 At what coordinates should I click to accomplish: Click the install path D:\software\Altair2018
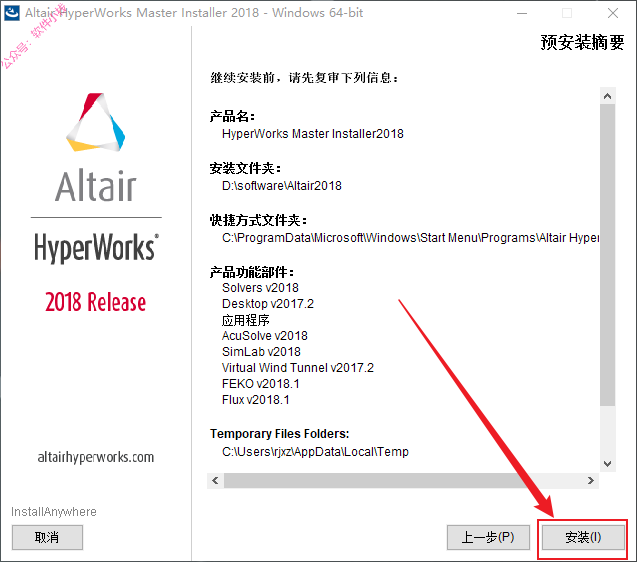(282, 186)
